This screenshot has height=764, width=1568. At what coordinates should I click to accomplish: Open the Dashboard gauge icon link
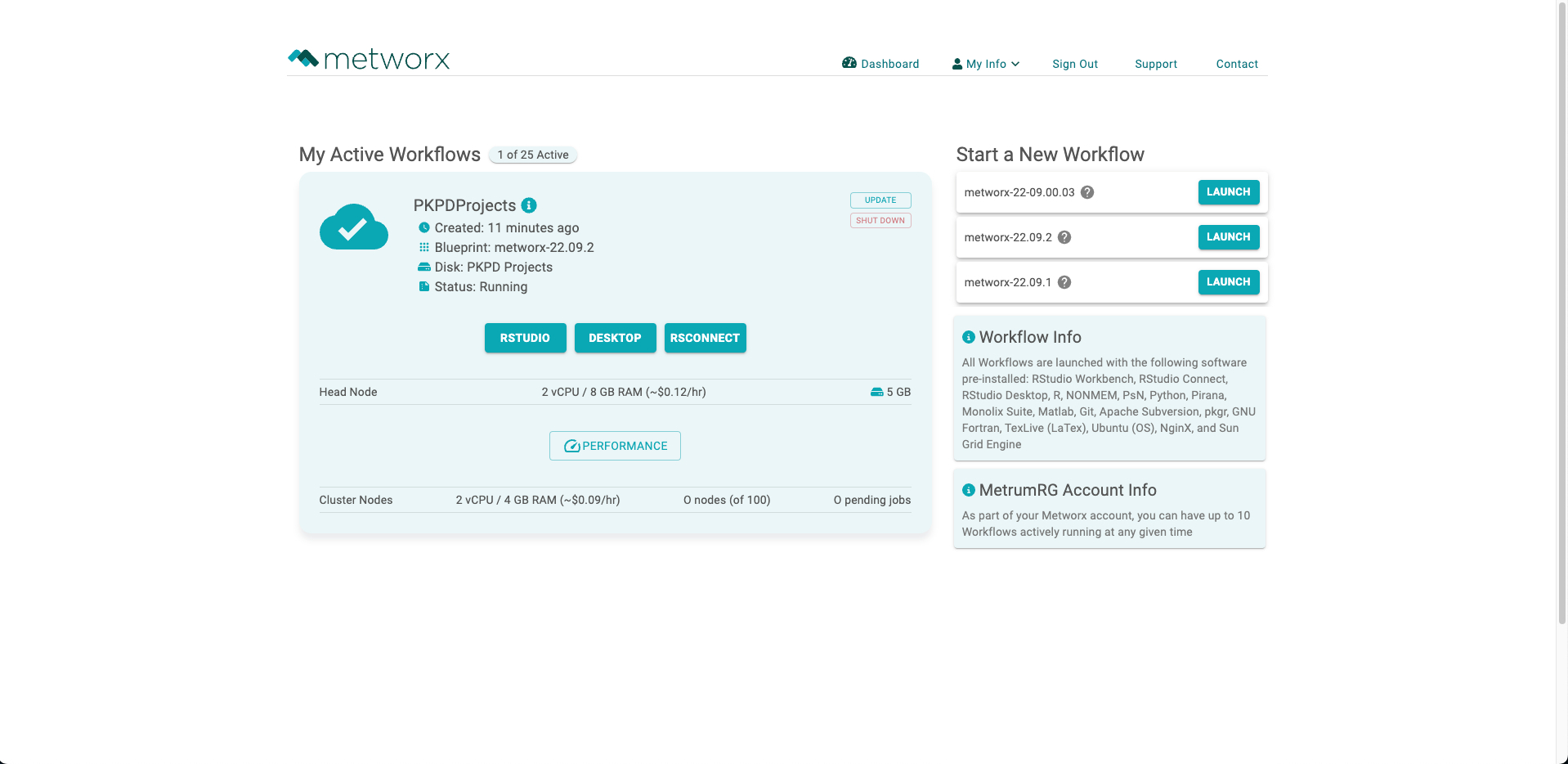849,63
